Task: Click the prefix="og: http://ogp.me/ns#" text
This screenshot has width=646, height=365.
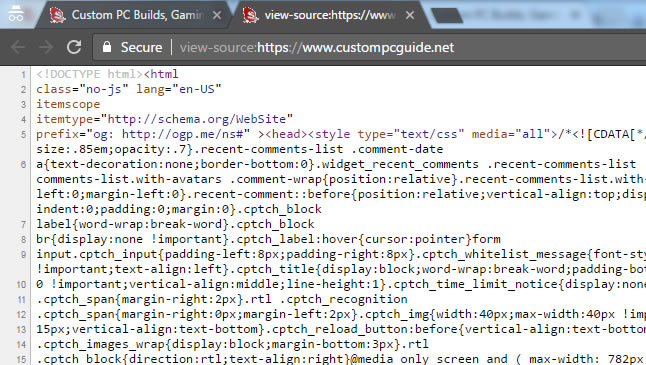Action: [x=143, y=134]
